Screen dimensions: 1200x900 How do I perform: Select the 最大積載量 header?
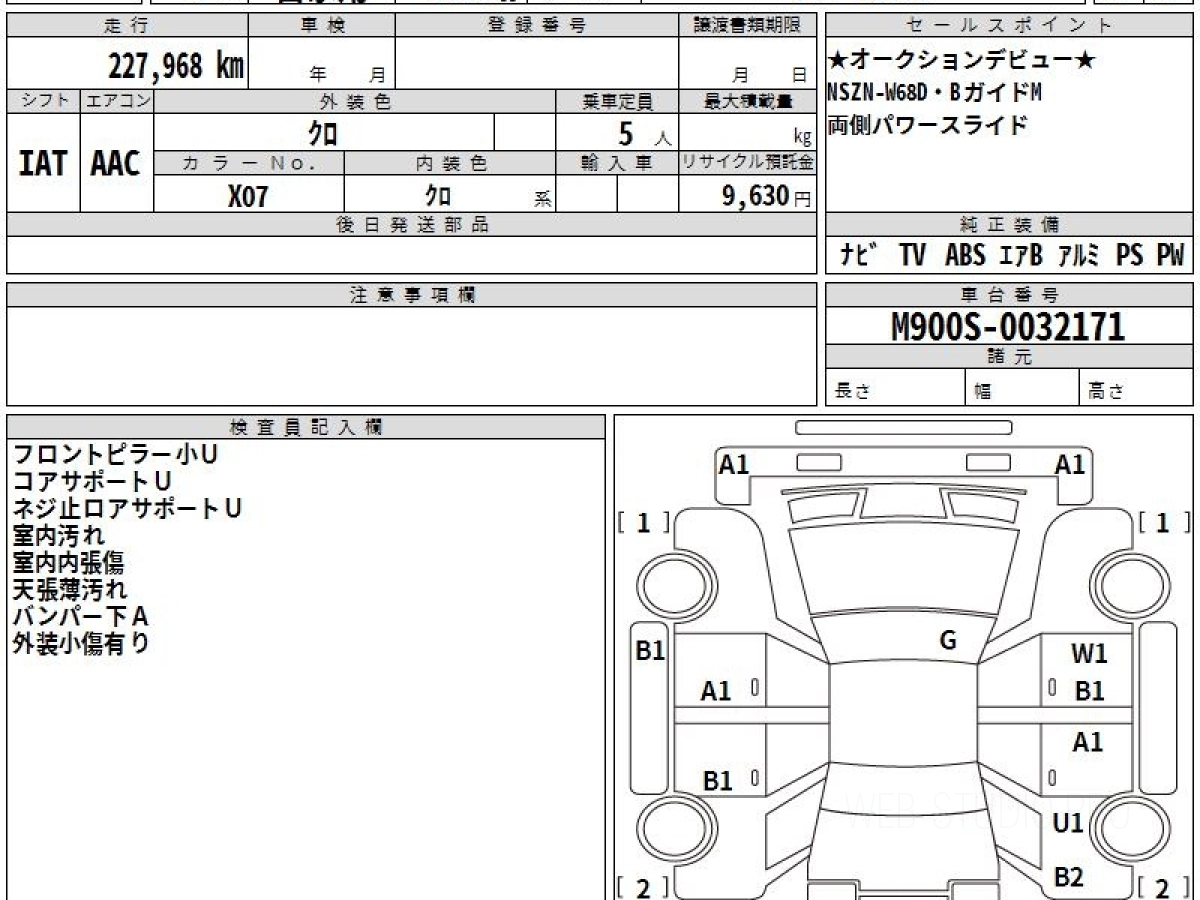pos(748,101)
